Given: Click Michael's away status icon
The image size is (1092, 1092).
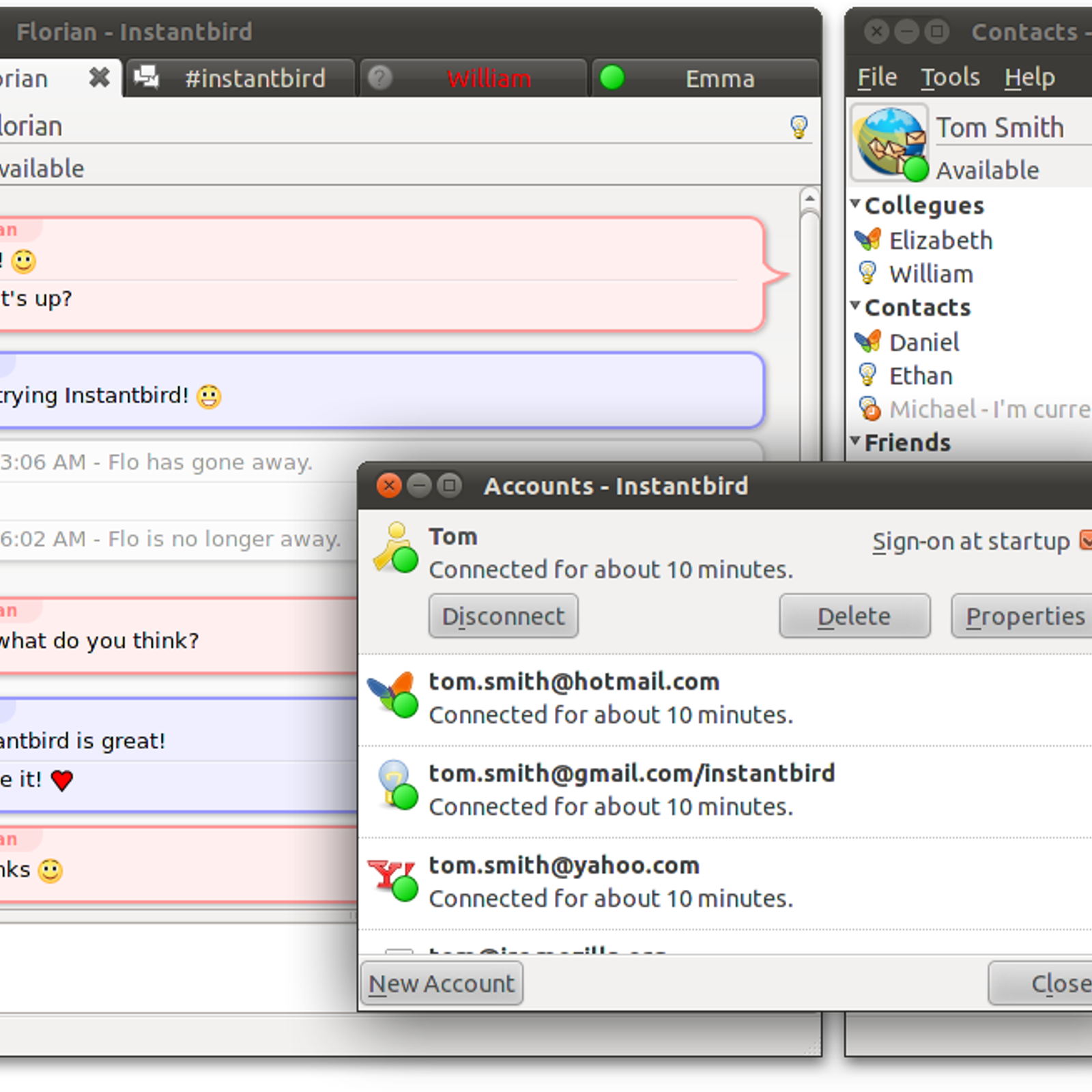Looking at the screenshot, I should [x=869, y=408].
